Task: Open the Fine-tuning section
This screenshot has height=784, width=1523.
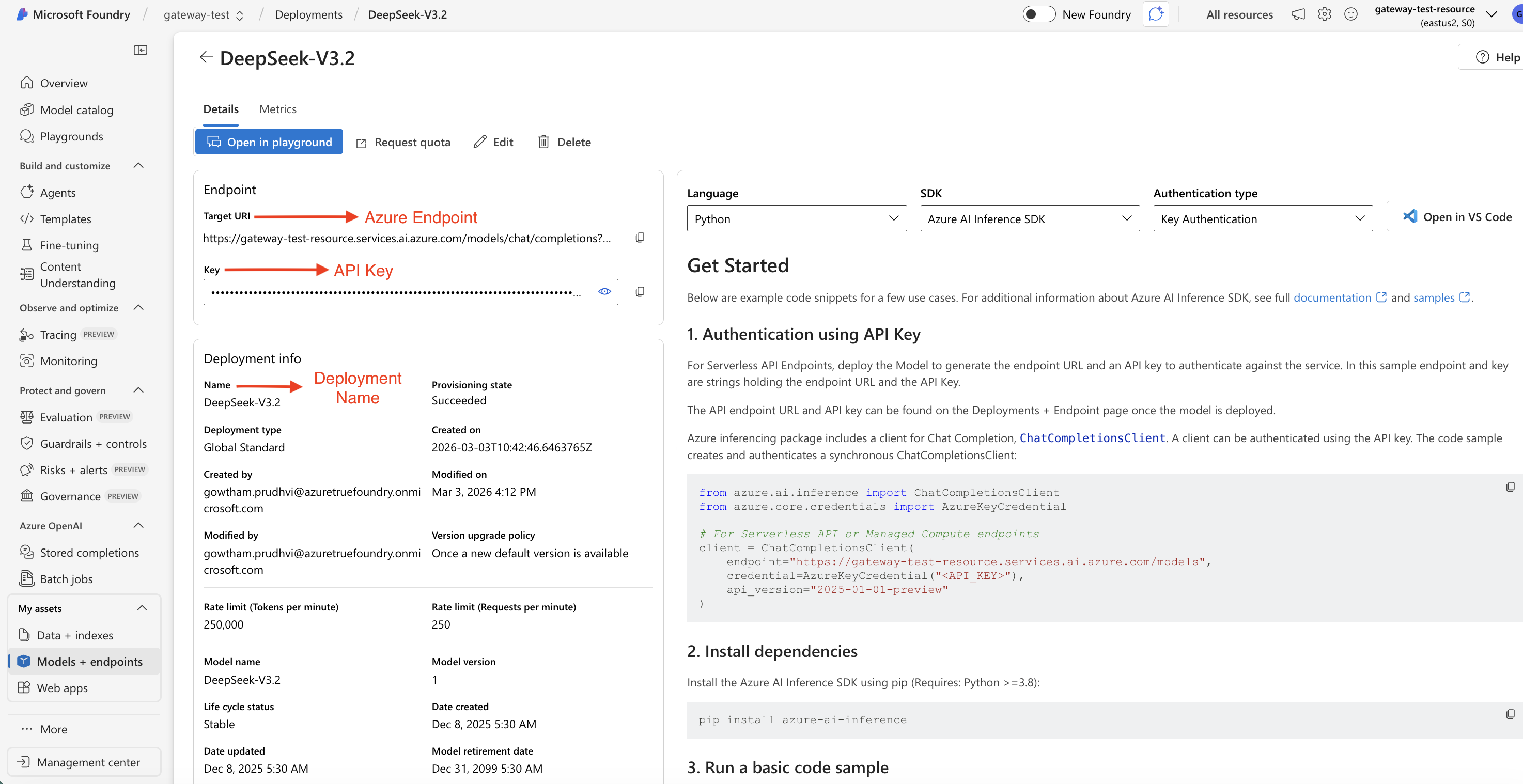Action: point(69,245)
